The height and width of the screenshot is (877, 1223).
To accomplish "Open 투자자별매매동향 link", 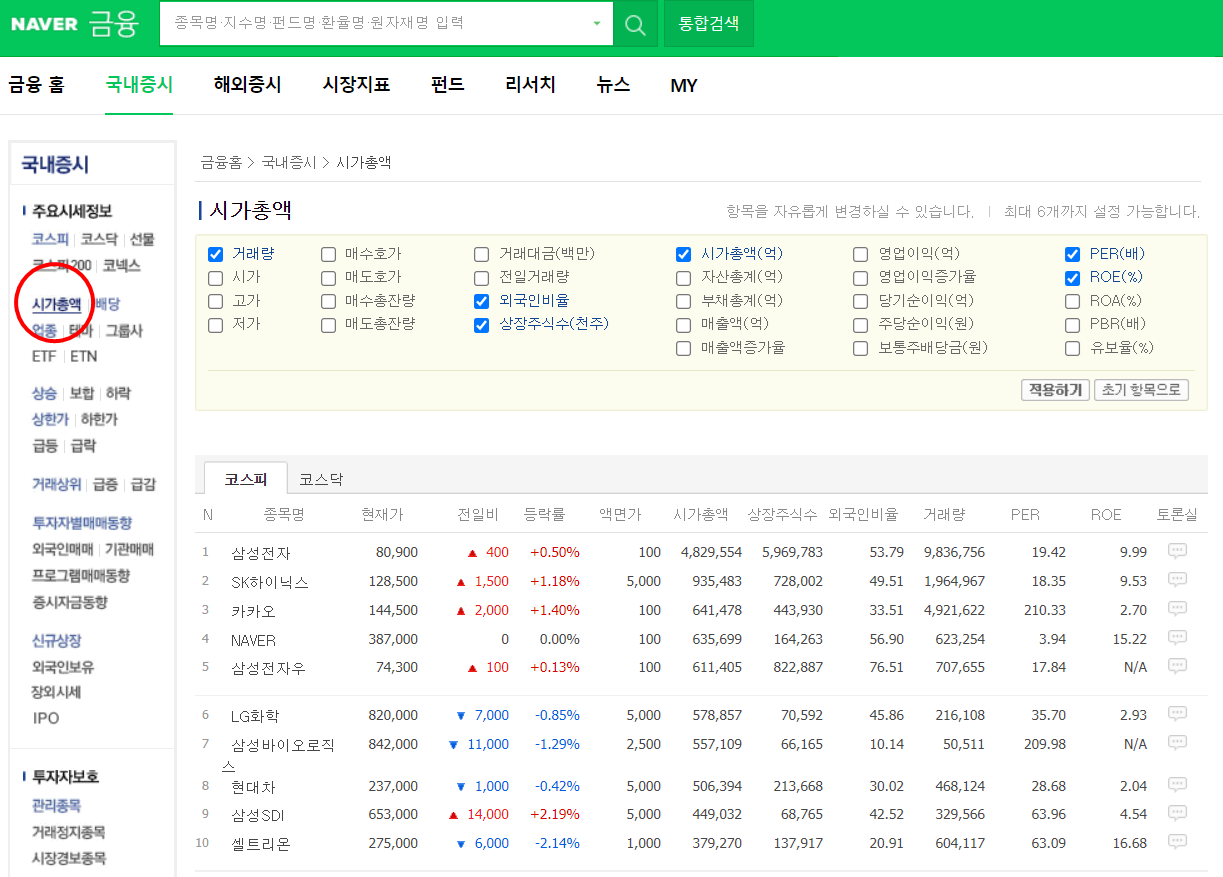I will (x=82, y=523).
